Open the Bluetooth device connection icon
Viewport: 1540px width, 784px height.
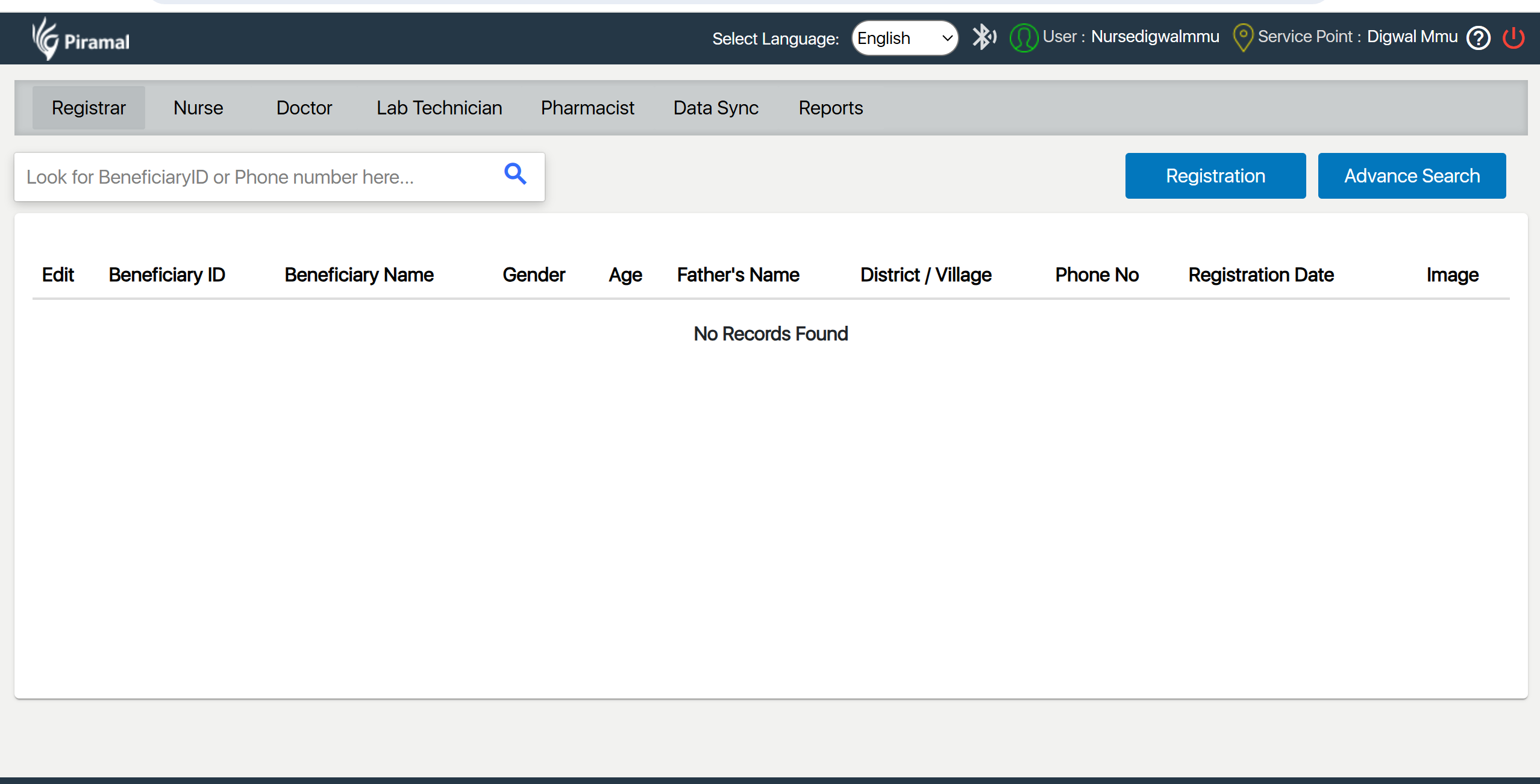click(984, 37)
